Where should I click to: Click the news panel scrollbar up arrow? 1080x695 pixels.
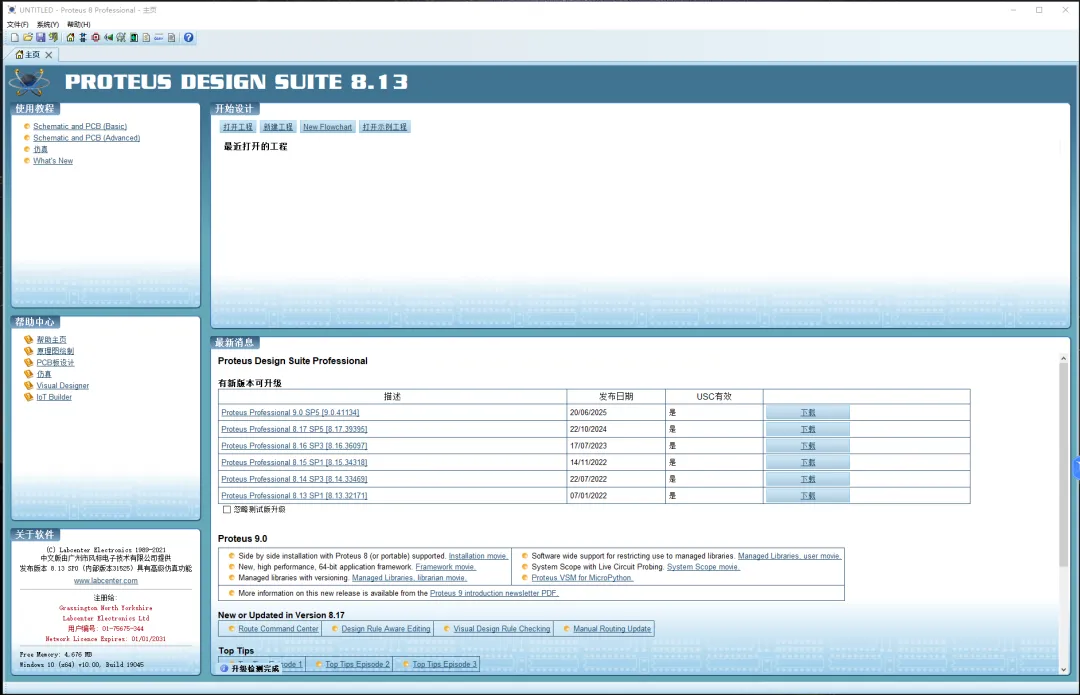pos(1063,358)
